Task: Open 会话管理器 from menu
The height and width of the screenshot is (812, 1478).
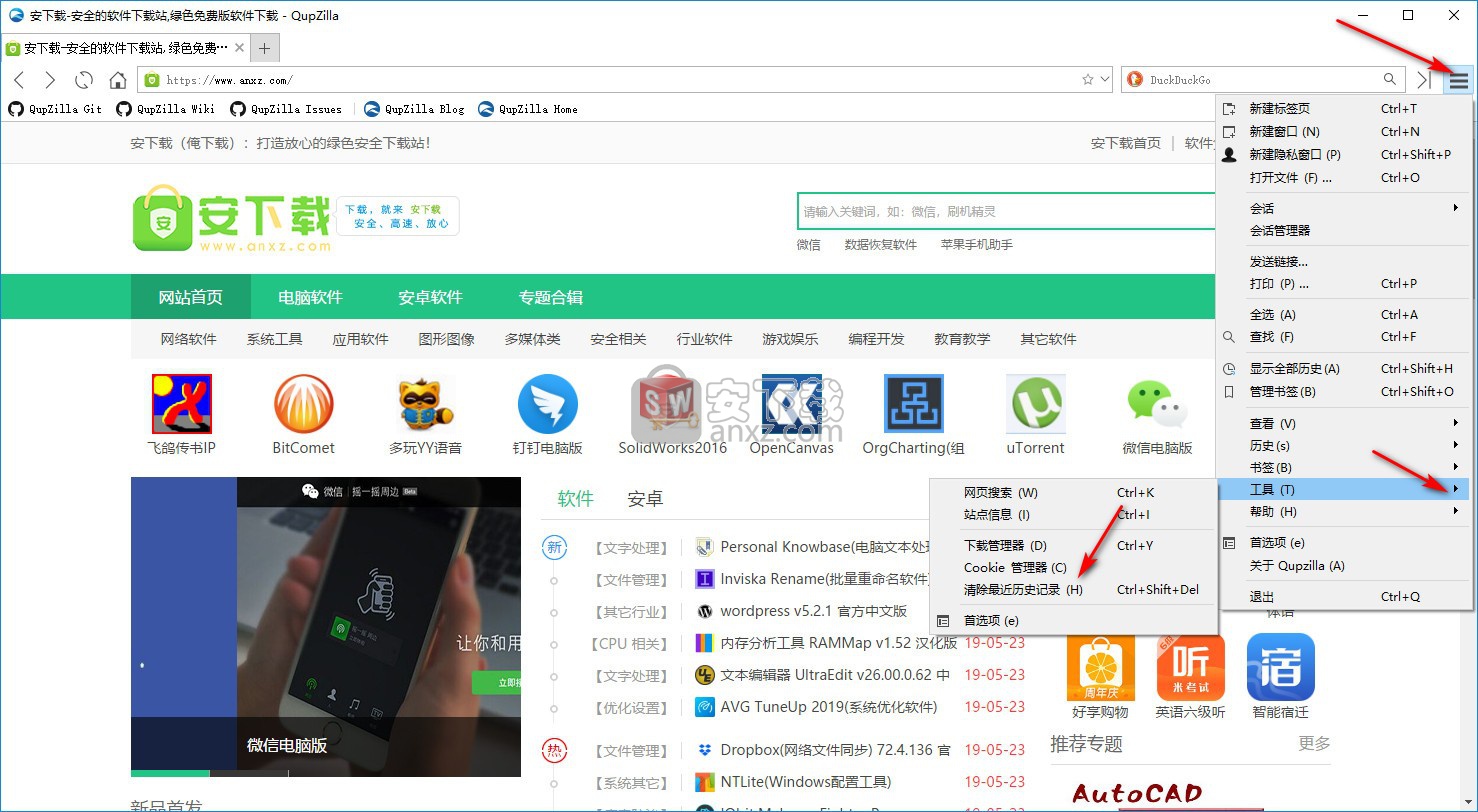Action: (1341, 230)
